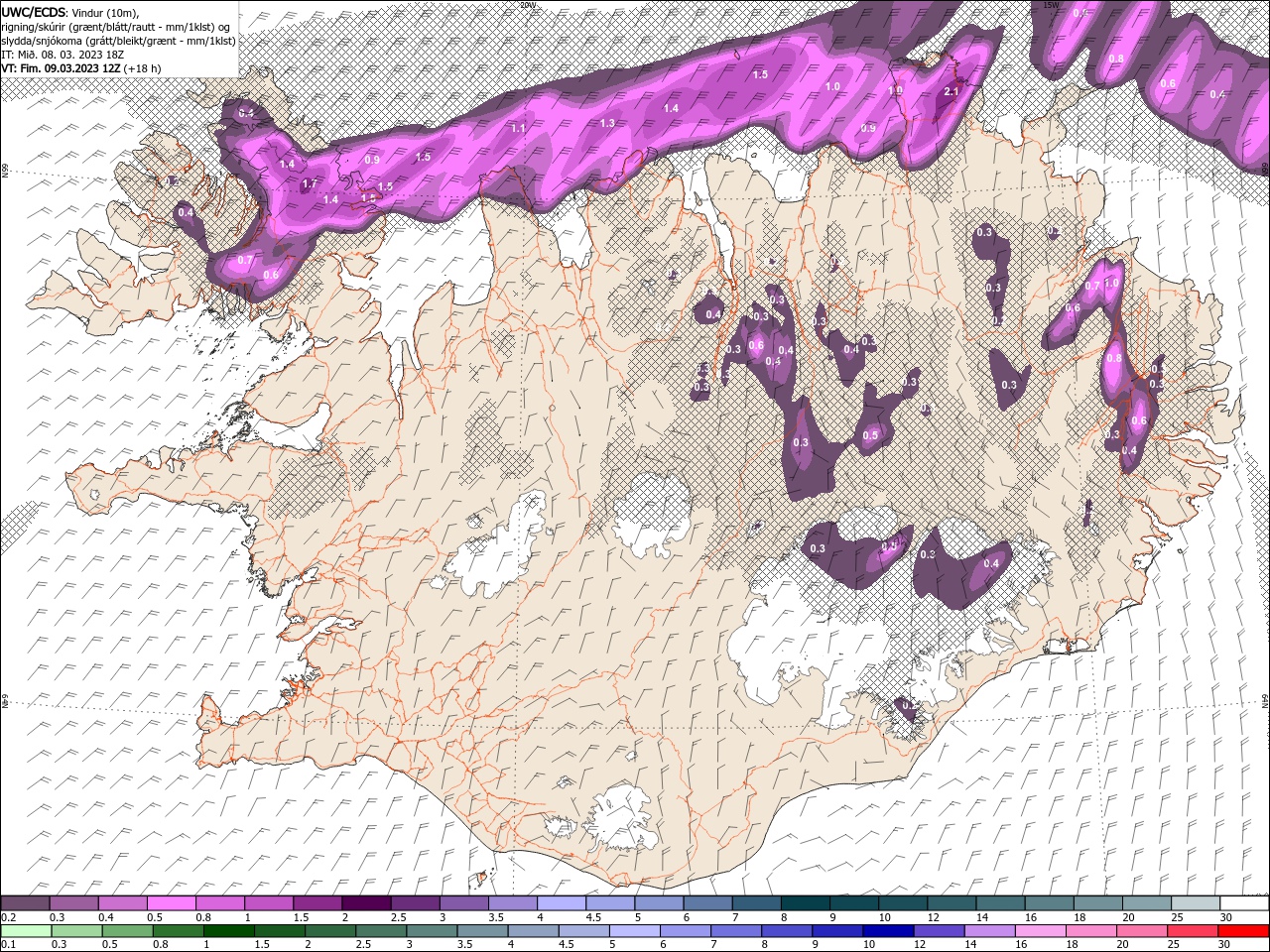The image size is (1270, 952).
Task: Click the 1.7 precipitation value on the map
Action: coord(309,184)
